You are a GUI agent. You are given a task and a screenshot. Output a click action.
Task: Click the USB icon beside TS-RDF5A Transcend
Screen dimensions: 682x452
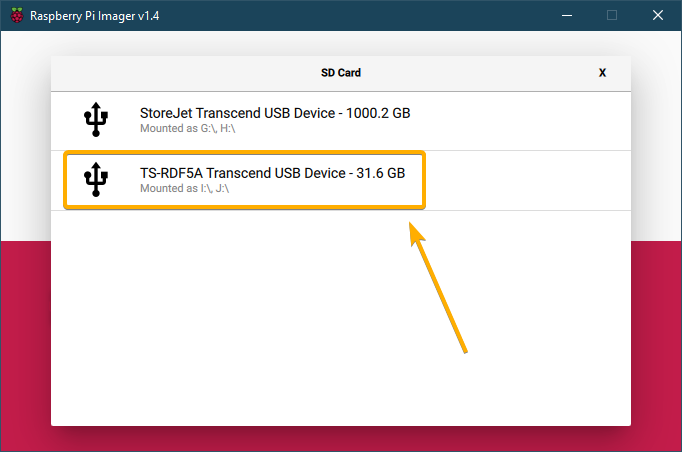click(96, 180)
